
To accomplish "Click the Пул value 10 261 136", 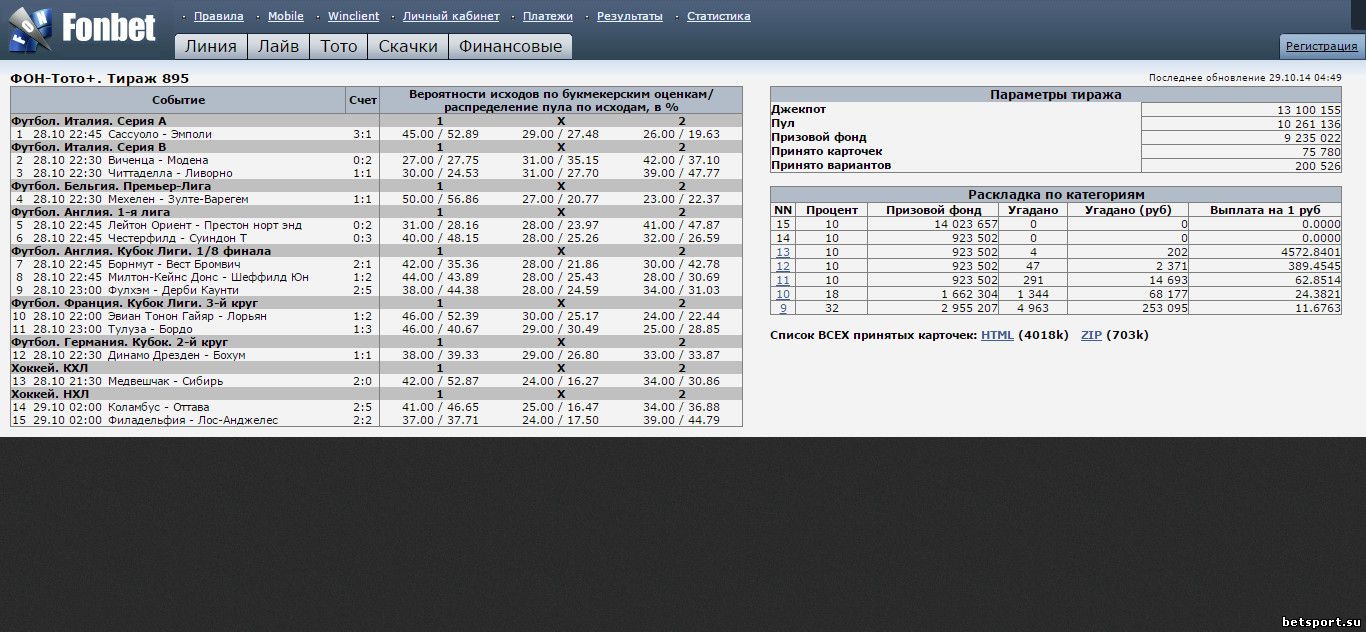I will click(x=1309, y=124).
